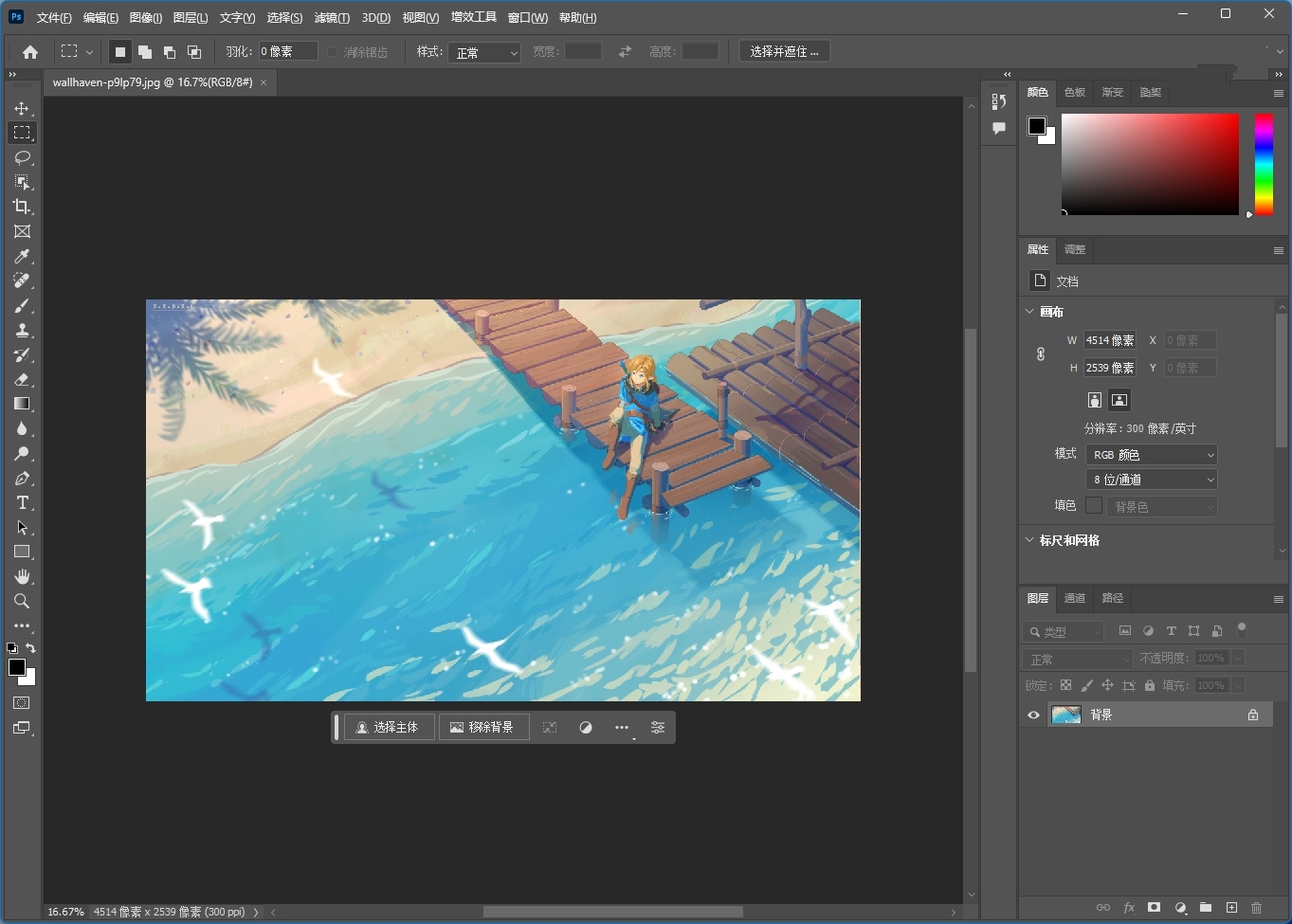Open the 图像(I) menu
This screenshot has width=1292, height=924.
[145, 18]
